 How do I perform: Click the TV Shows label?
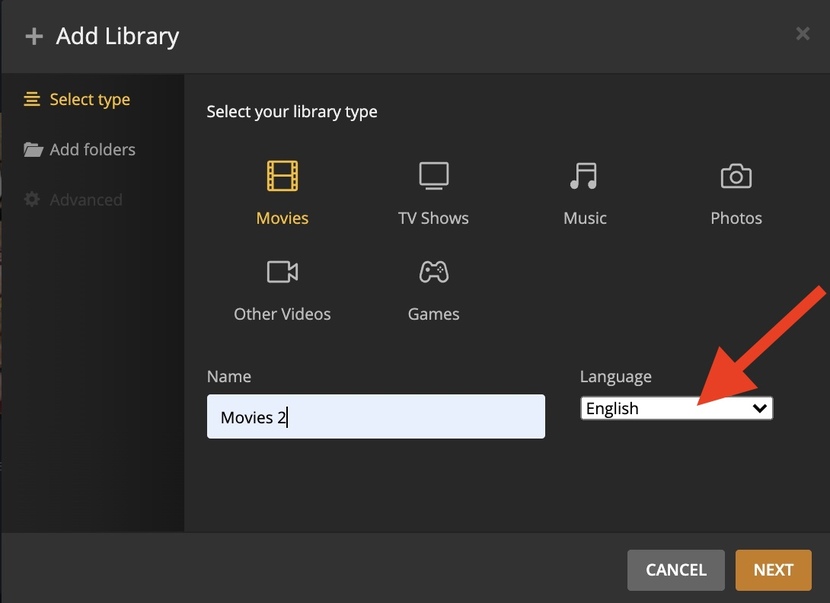(x=434, y=218)
